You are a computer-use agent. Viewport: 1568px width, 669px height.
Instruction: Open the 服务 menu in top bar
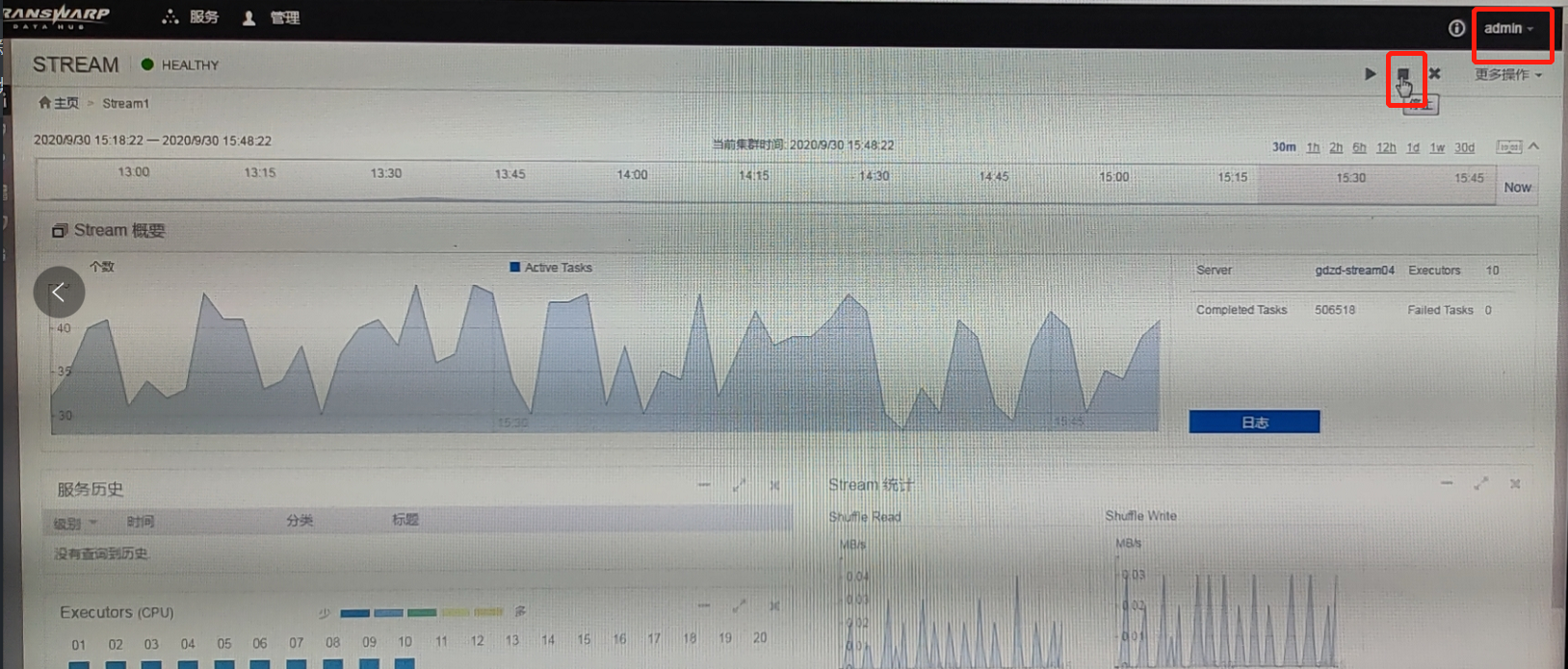(x=192, y=17)
